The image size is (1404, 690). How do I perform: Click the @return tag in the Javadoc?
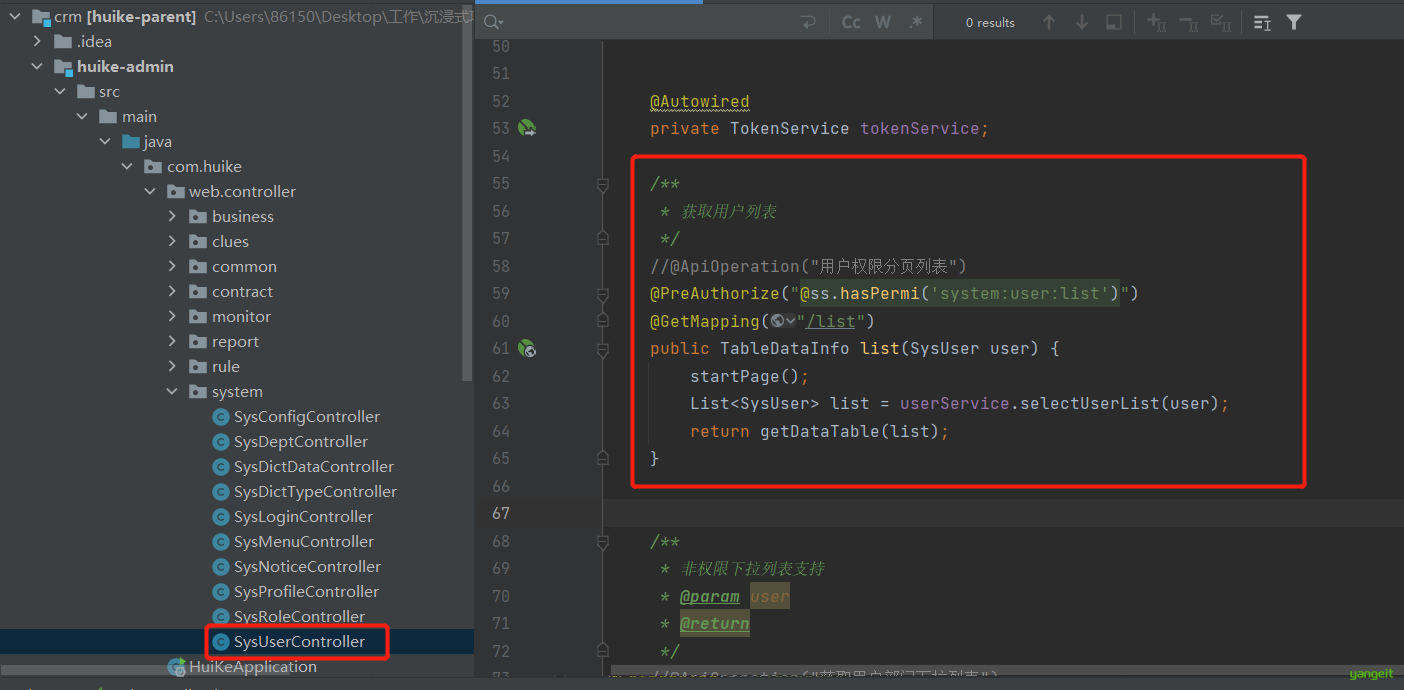714,624
